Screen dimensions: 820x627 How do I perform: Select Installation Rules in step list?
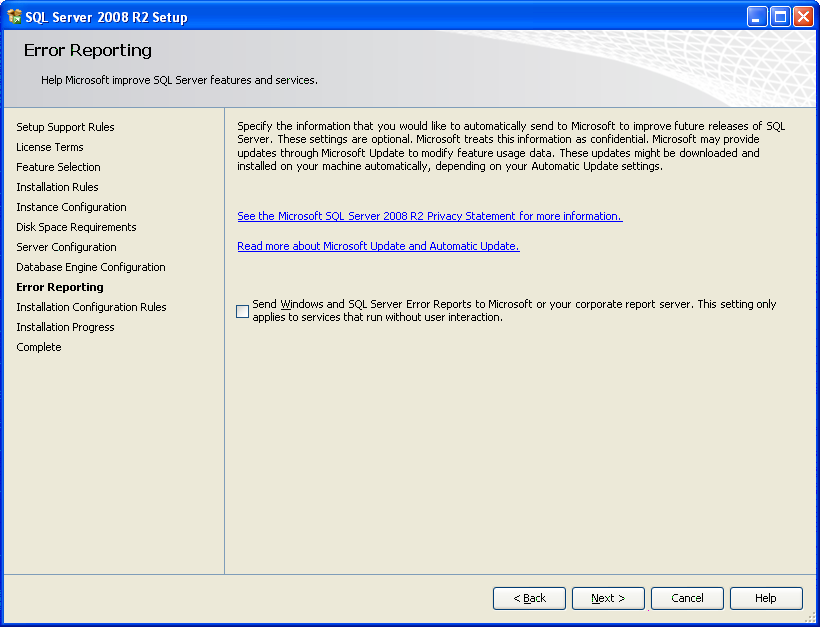(x=57, y=187)
